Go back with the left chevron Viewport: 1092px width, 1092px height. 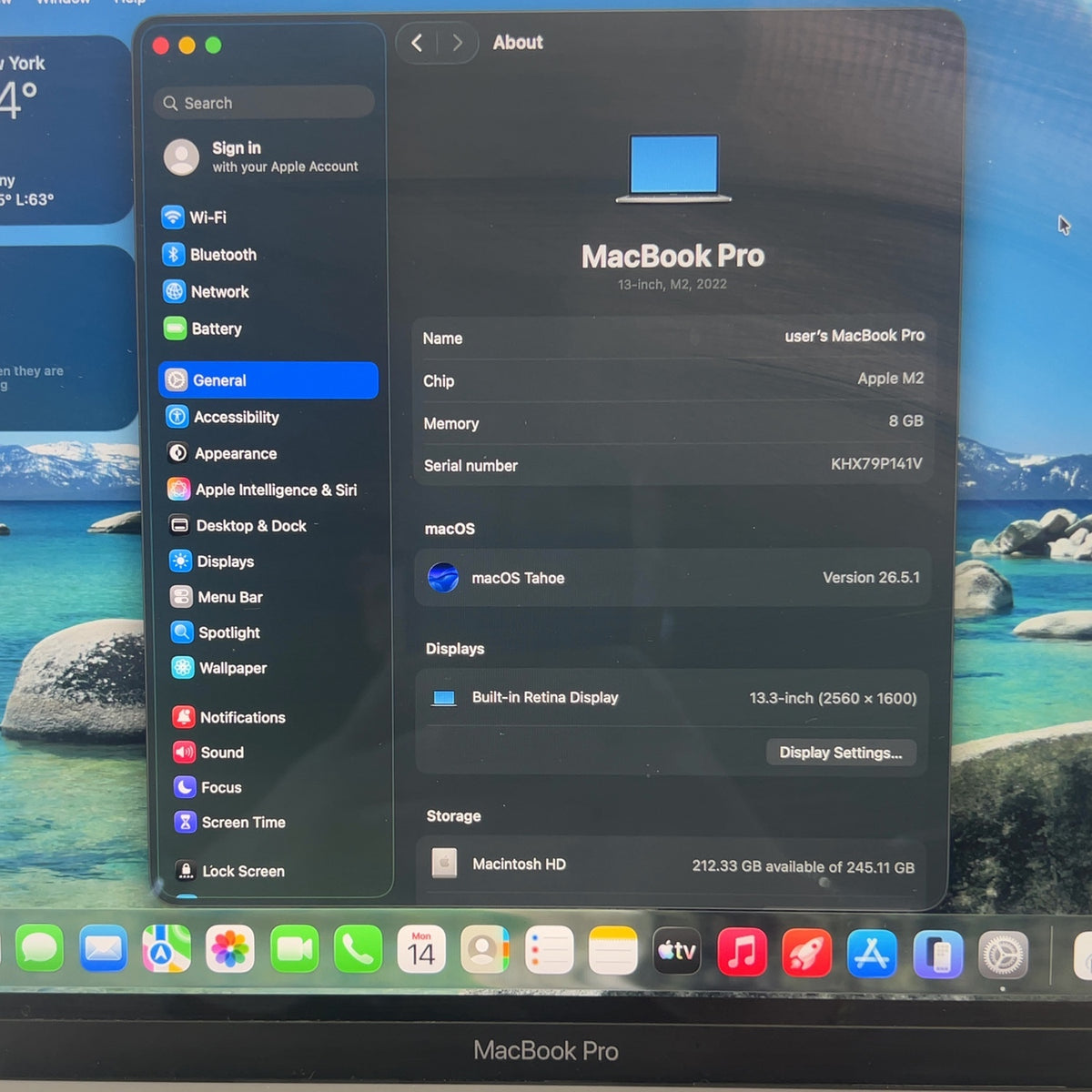tap(417, 43)
